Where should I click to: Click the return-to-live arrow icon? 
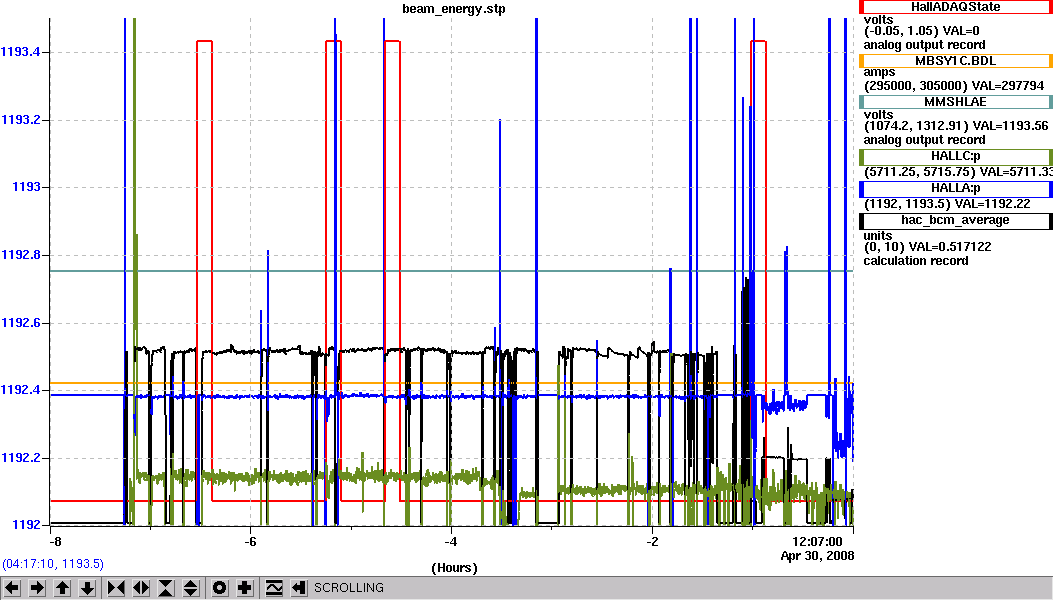(299, 588)
